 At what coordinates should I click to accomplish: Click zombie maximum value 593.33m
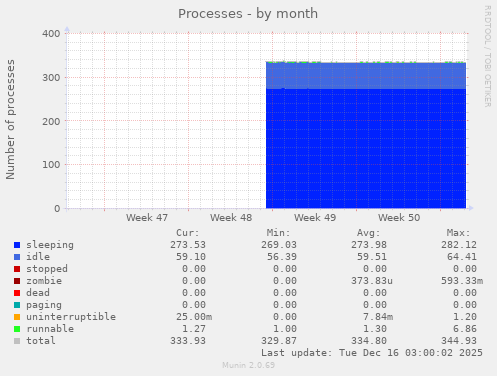(462, 281)
